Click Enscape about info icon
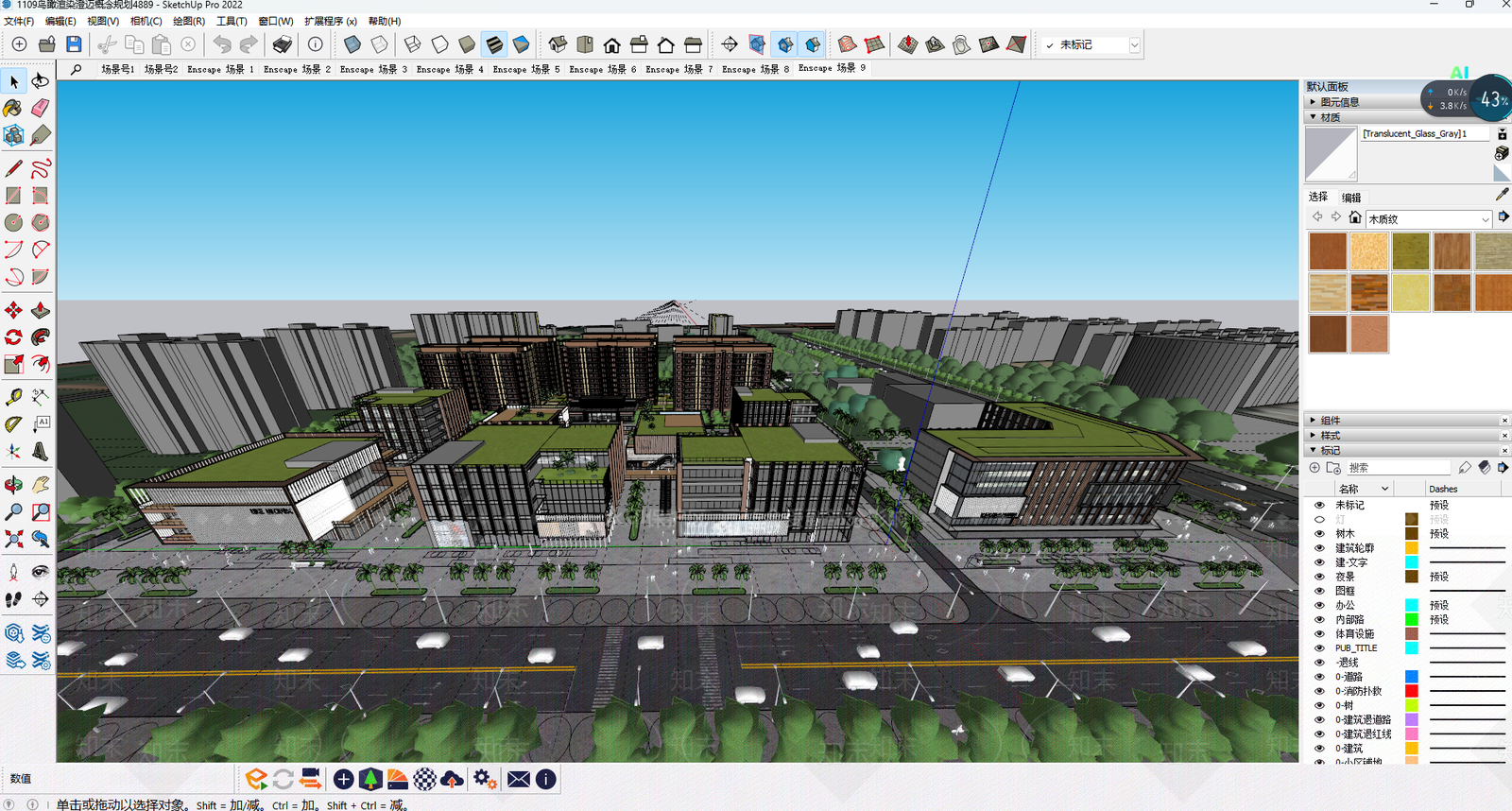 pos(546,779)
